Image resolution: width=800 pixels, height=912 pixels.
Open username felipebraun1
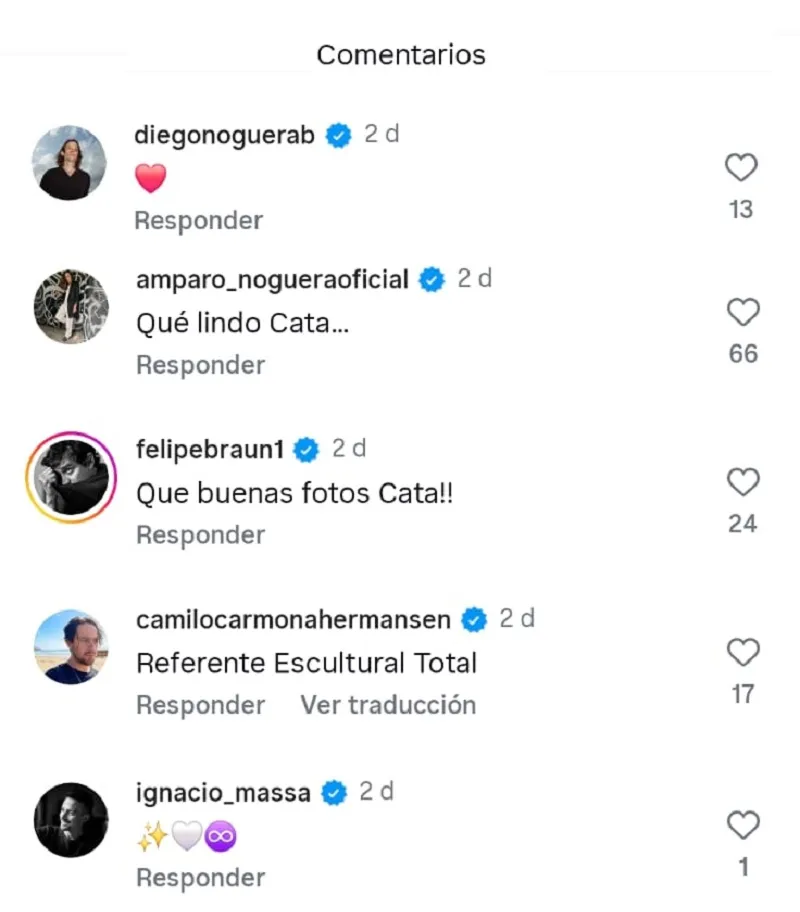click(x=210, y=450)
